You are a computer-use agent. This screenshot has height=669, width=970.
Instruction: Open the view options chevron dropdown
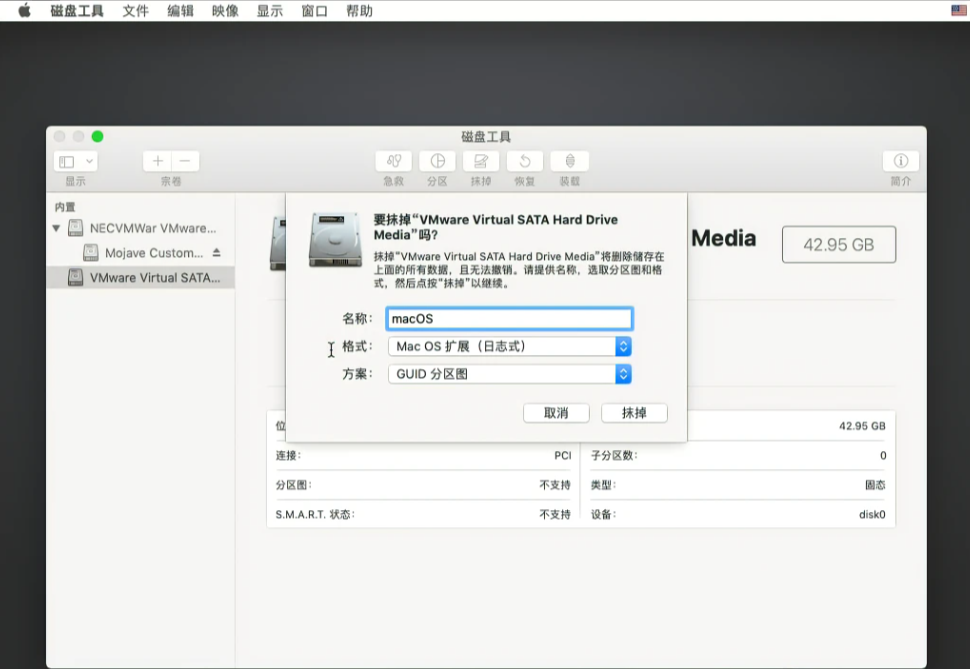(x=89, y=162)
